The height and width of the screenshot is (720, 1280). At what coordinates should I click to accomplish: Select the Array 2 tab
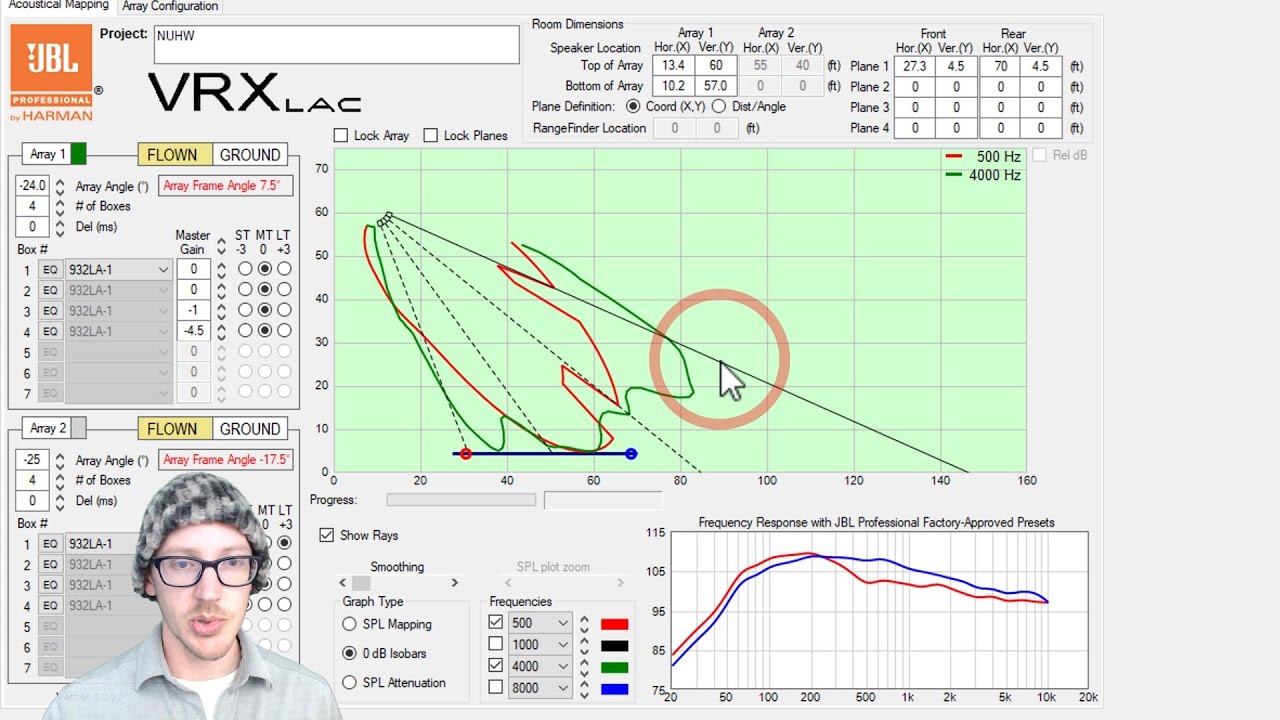pos(47,428)
